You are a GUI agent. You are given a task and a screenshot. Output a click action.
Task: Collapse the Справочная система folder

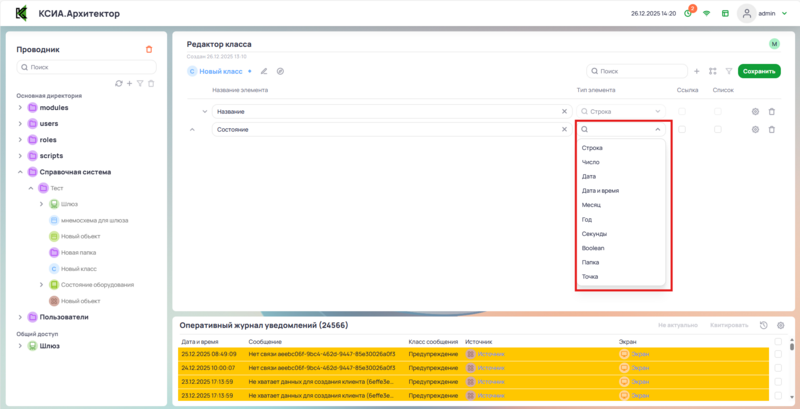pyautogui.click(x=20, y=172)
